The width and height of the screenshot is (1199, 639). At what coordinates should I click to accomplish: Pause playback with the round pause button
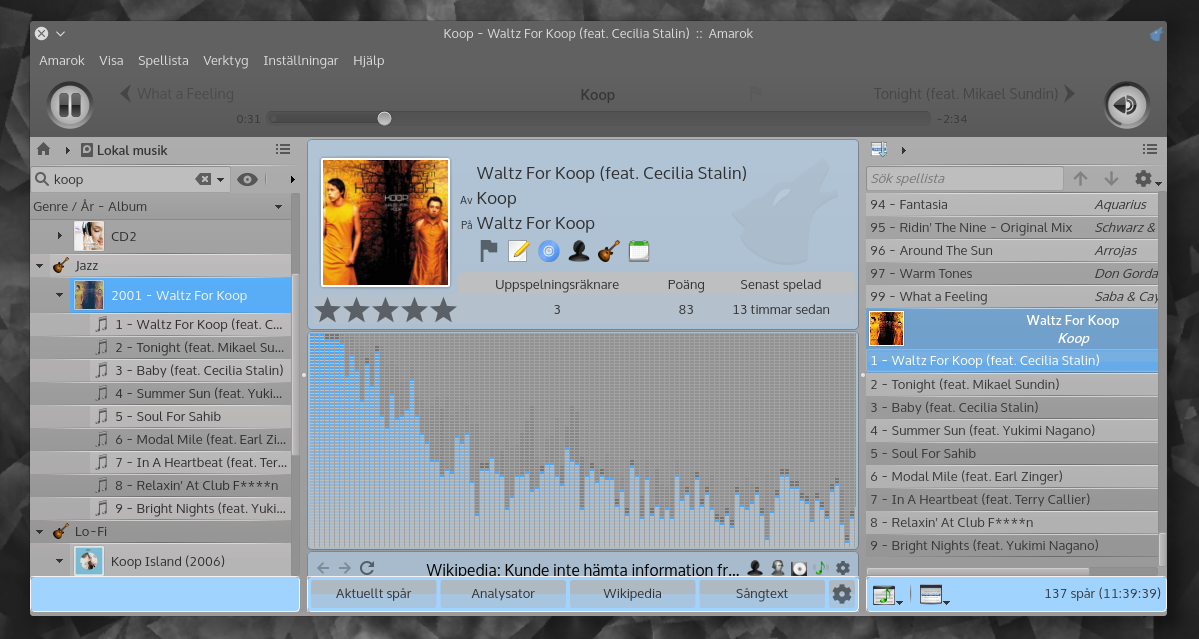[70, 105]
